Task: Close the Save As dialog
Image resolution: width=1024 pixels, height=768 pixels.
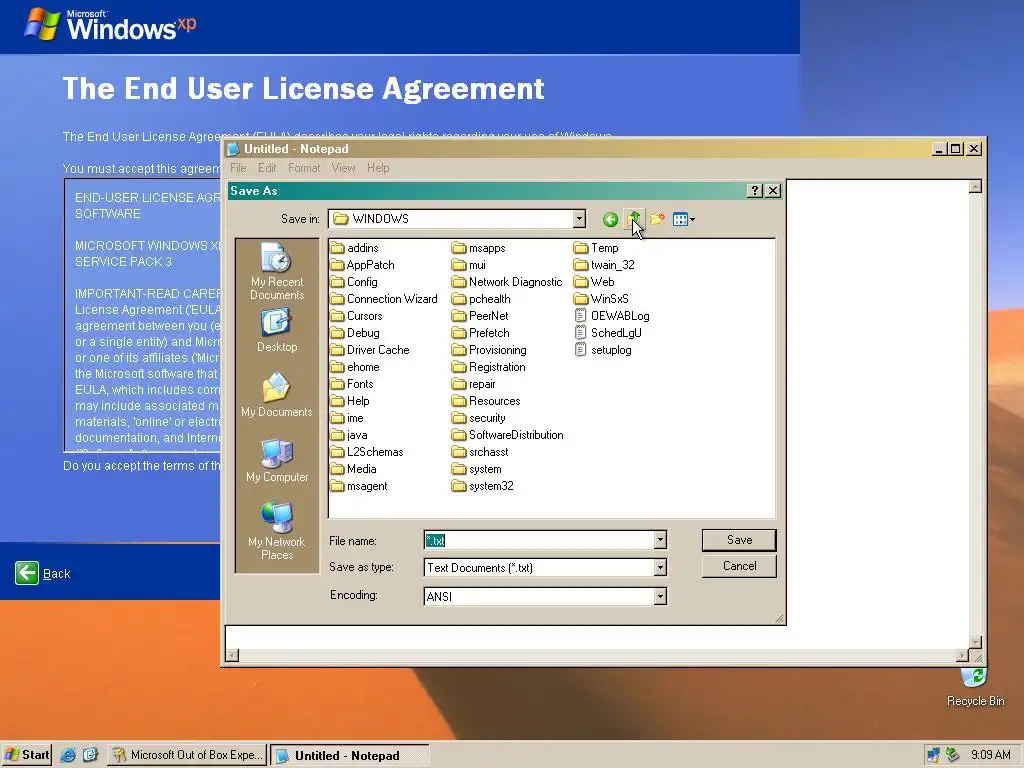Action: [x=773, y=191]
